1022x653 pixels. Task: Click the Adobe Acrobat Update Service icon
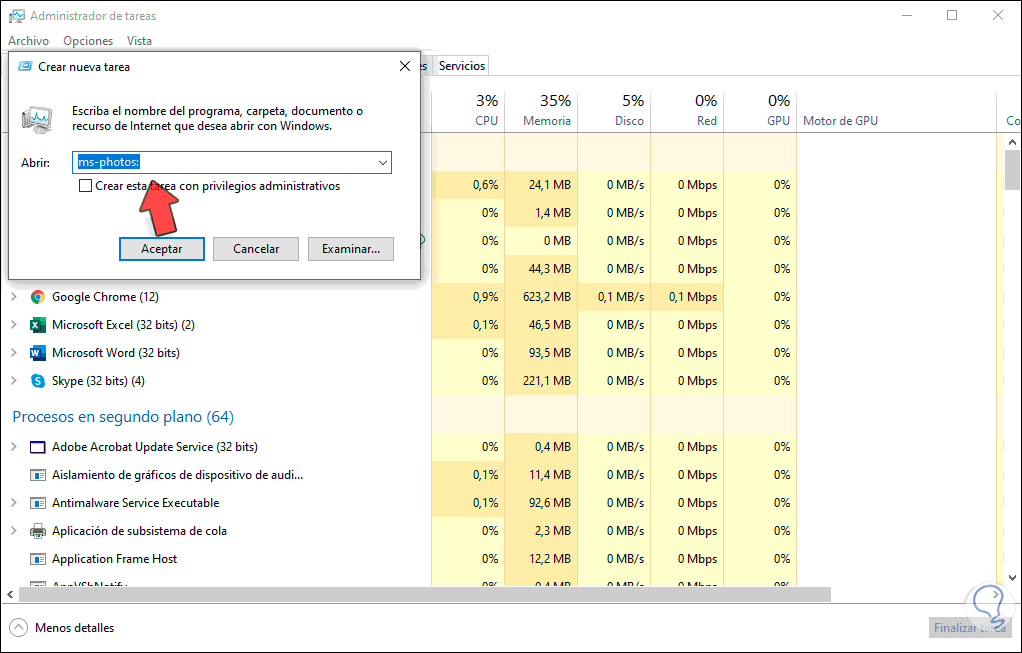[x=38, y=447]
